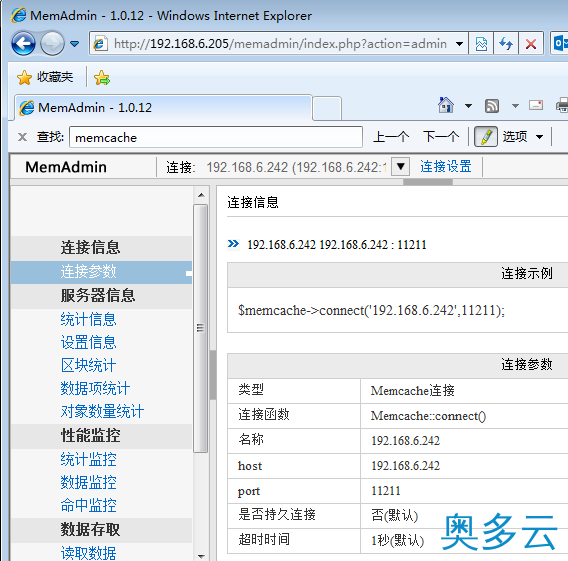The width and height of the screenshot is (568, 561).
Task: Click the 性能监控 sidebar heading
Action: tap(91, 435)
